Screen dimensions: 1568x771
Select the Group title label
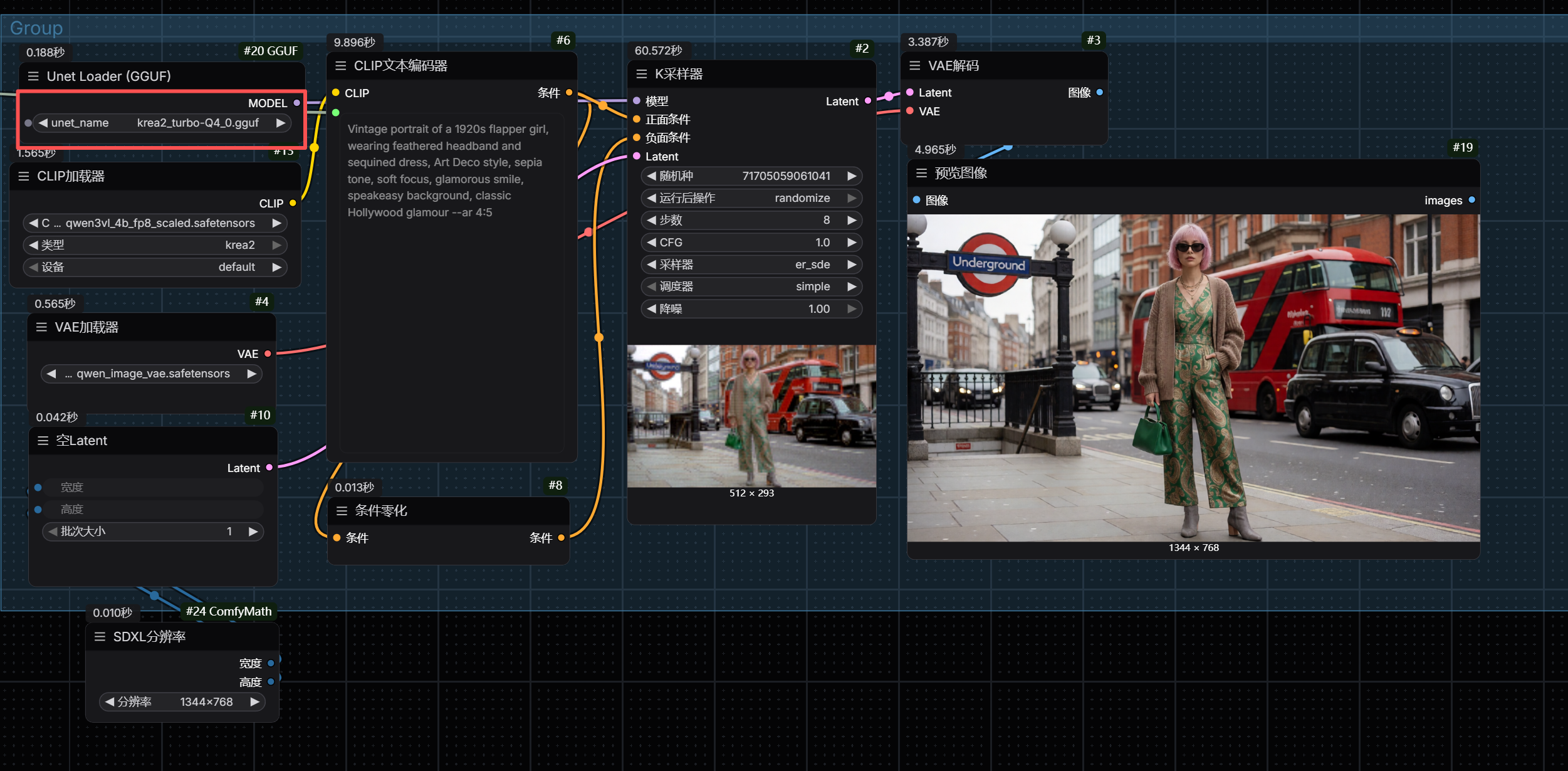point(36,28)
